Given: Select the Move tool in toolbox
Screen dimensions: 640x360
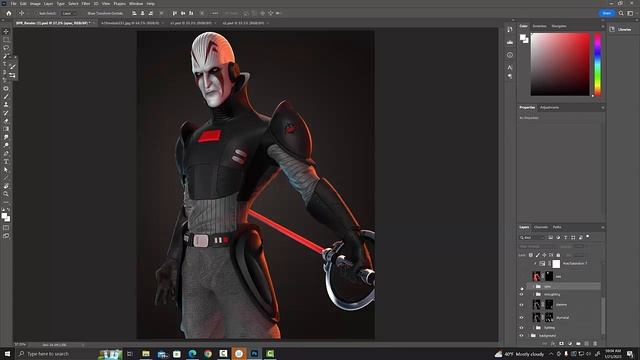Looking at the screenshot, I should [x=6, y=31].
